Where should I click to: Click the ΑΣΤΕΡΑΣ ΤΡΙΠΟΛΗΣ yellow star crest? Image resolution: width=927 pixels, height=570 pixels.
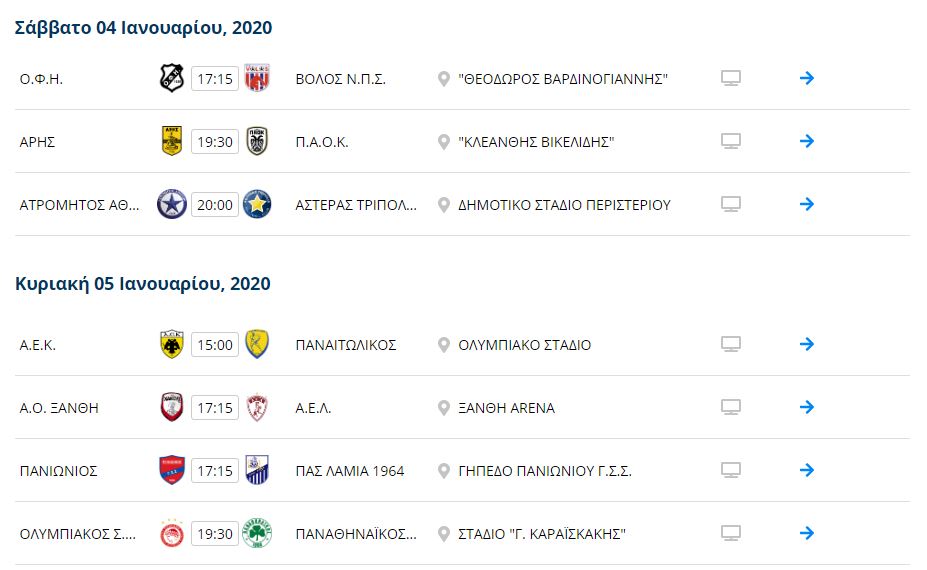point(257,205)
